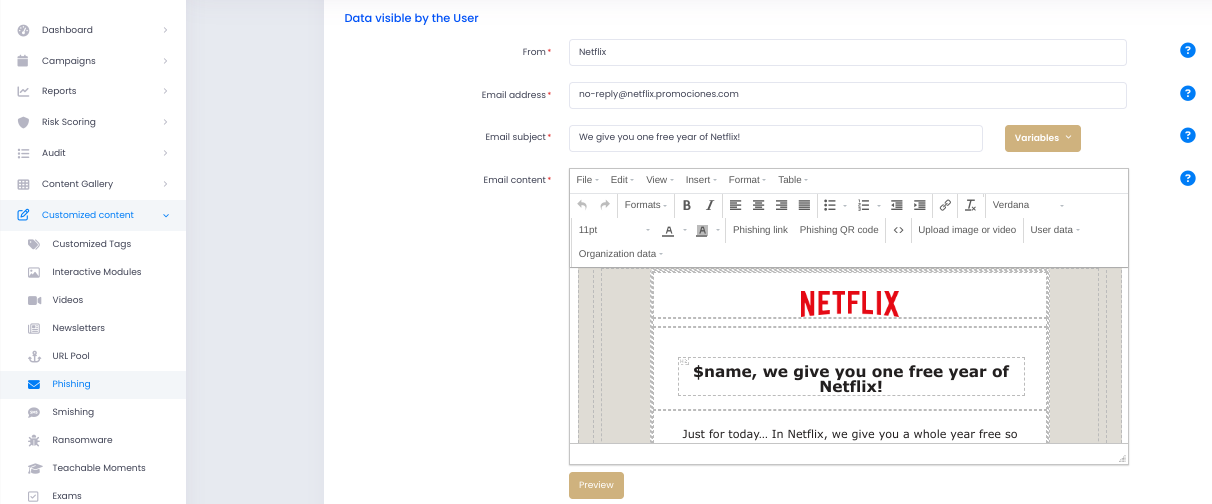Click the editor resize handle

(x=1122, y=458)
